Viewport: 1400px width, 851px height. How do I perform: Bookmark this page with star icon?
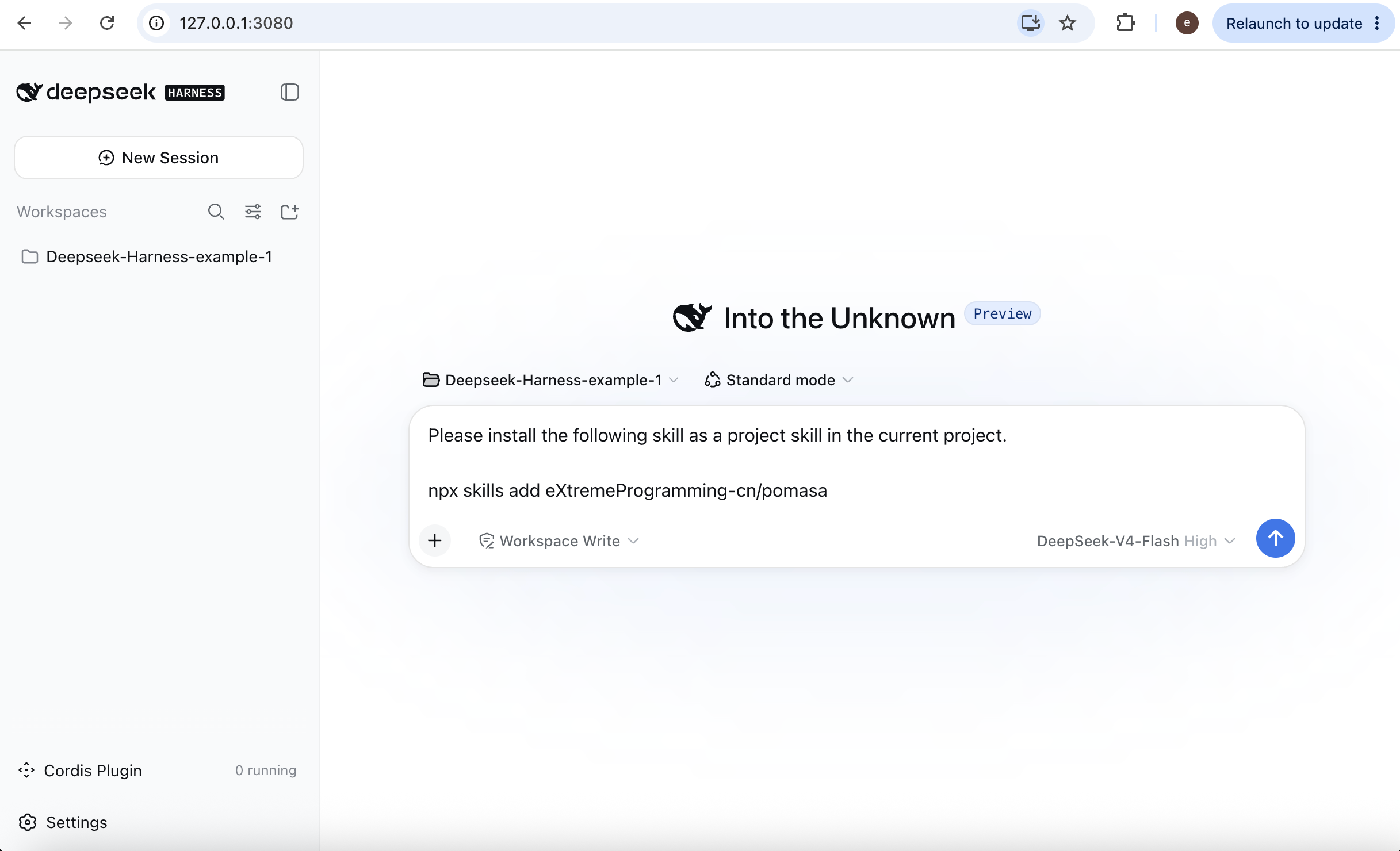[1068, 23]
